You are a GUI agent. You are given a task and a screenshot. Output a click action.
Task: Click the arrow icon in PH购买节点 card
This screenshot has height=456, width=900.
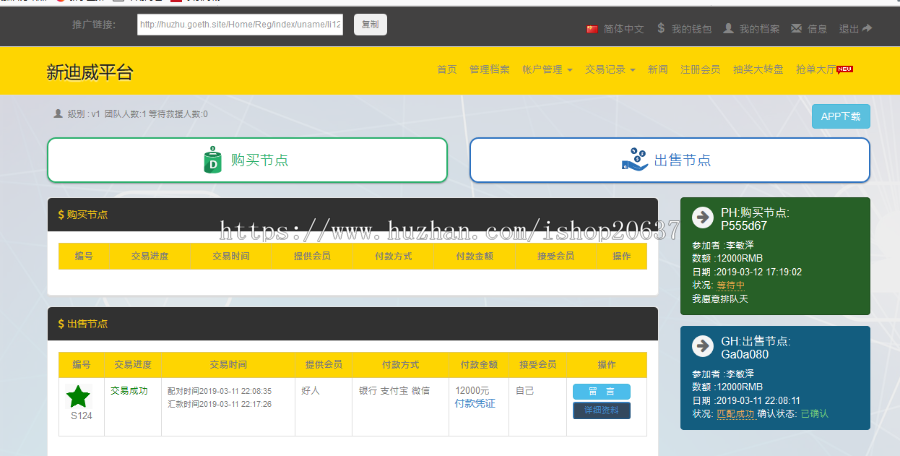point(703,217)
